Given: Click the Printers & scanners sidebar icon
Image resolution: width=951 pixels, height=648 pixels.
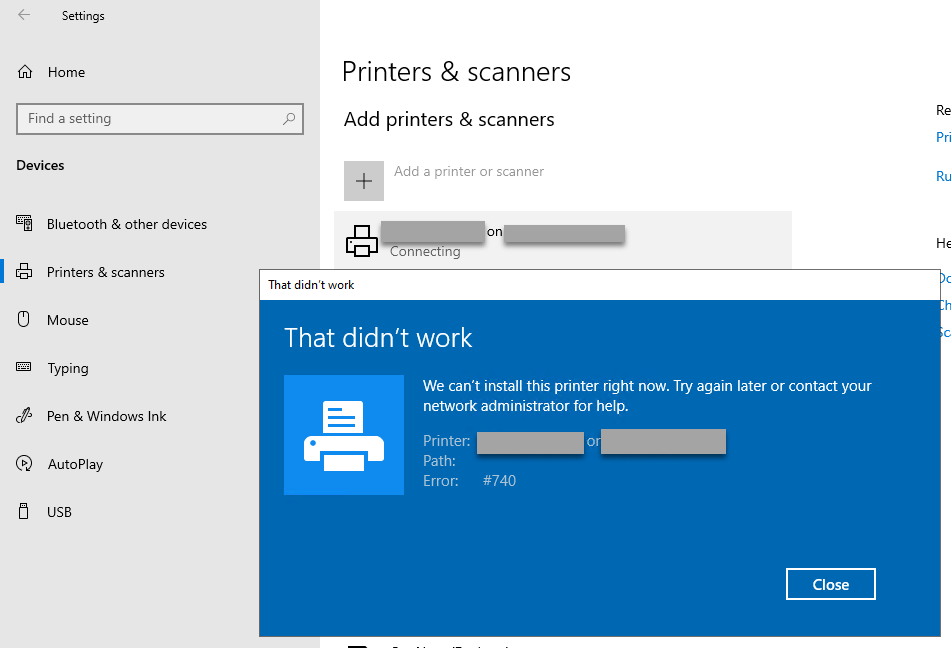Looking at the screenshot, I should [x=24, y=271].
